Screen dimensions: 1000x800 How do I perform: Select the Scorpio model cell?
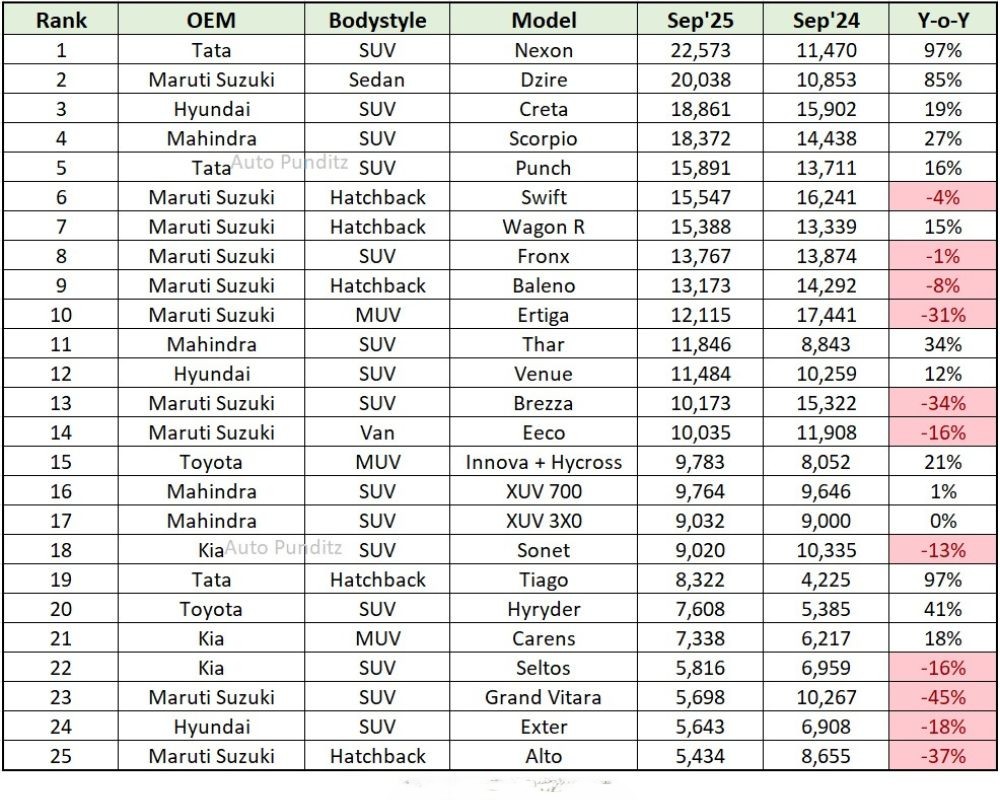pos(544,139)
